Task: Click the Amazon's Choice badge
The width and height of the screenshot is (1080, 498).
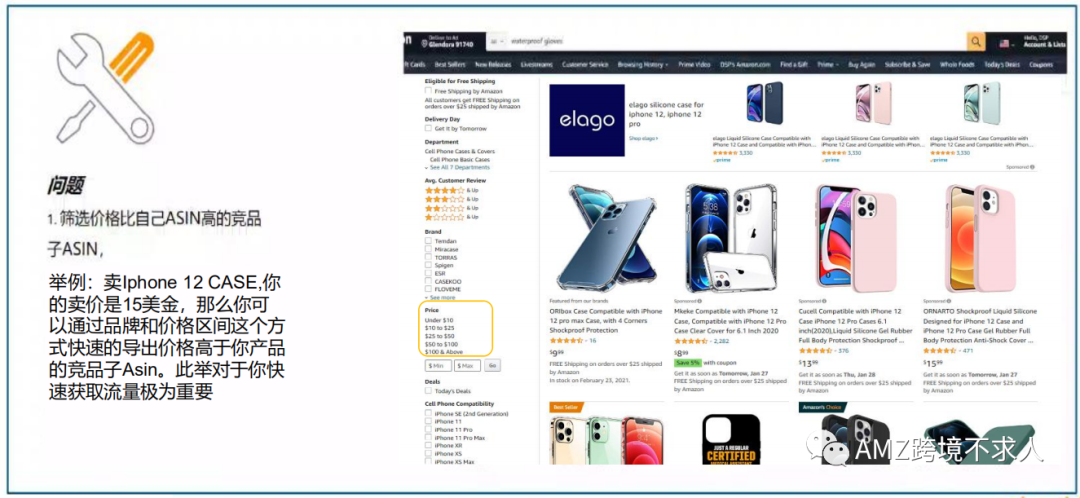Action: click(822, 407)
